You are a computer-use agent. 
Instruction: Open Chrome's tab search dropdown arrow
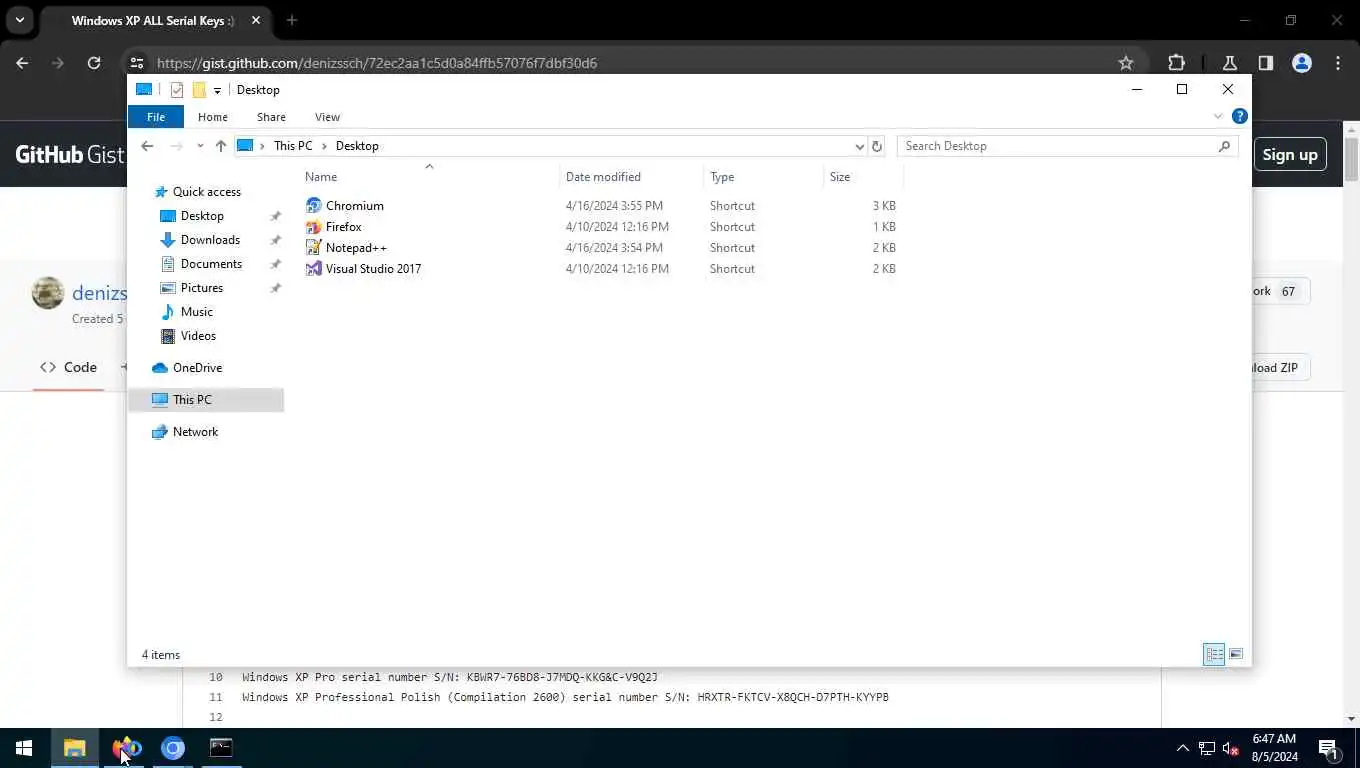[x=19, y=20]
